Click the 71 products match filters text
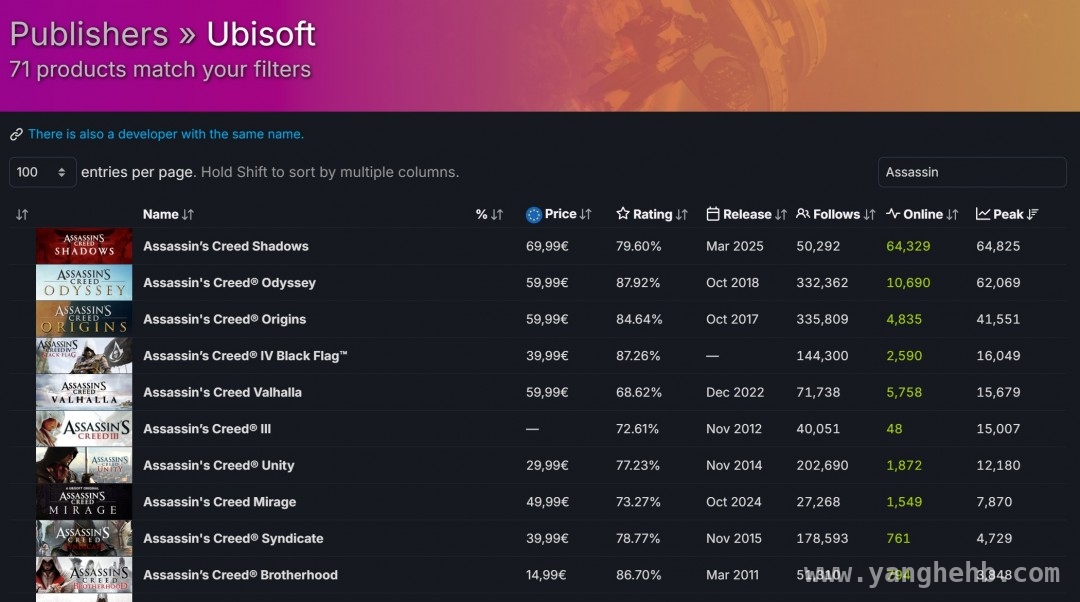Screen dimensions: 1080x602 click(160, 70)
